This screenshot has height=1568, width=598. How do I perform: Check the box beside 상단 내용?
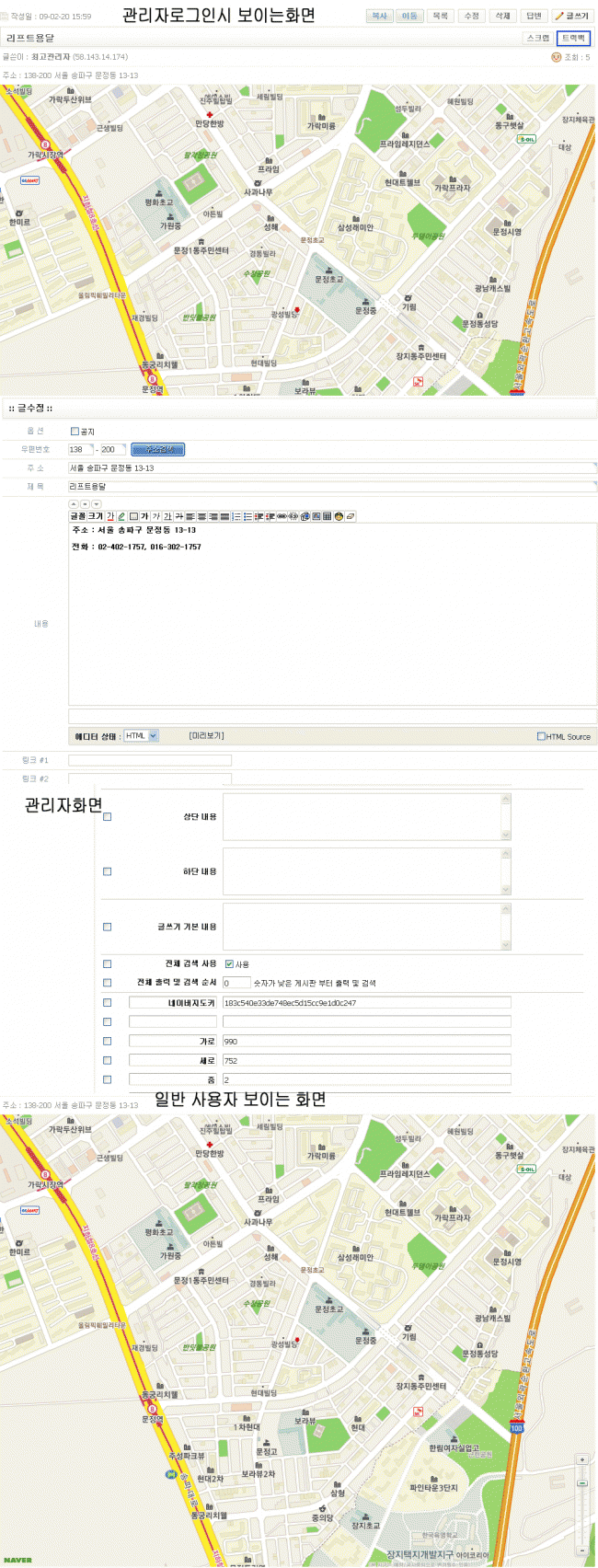click(107, 816)
